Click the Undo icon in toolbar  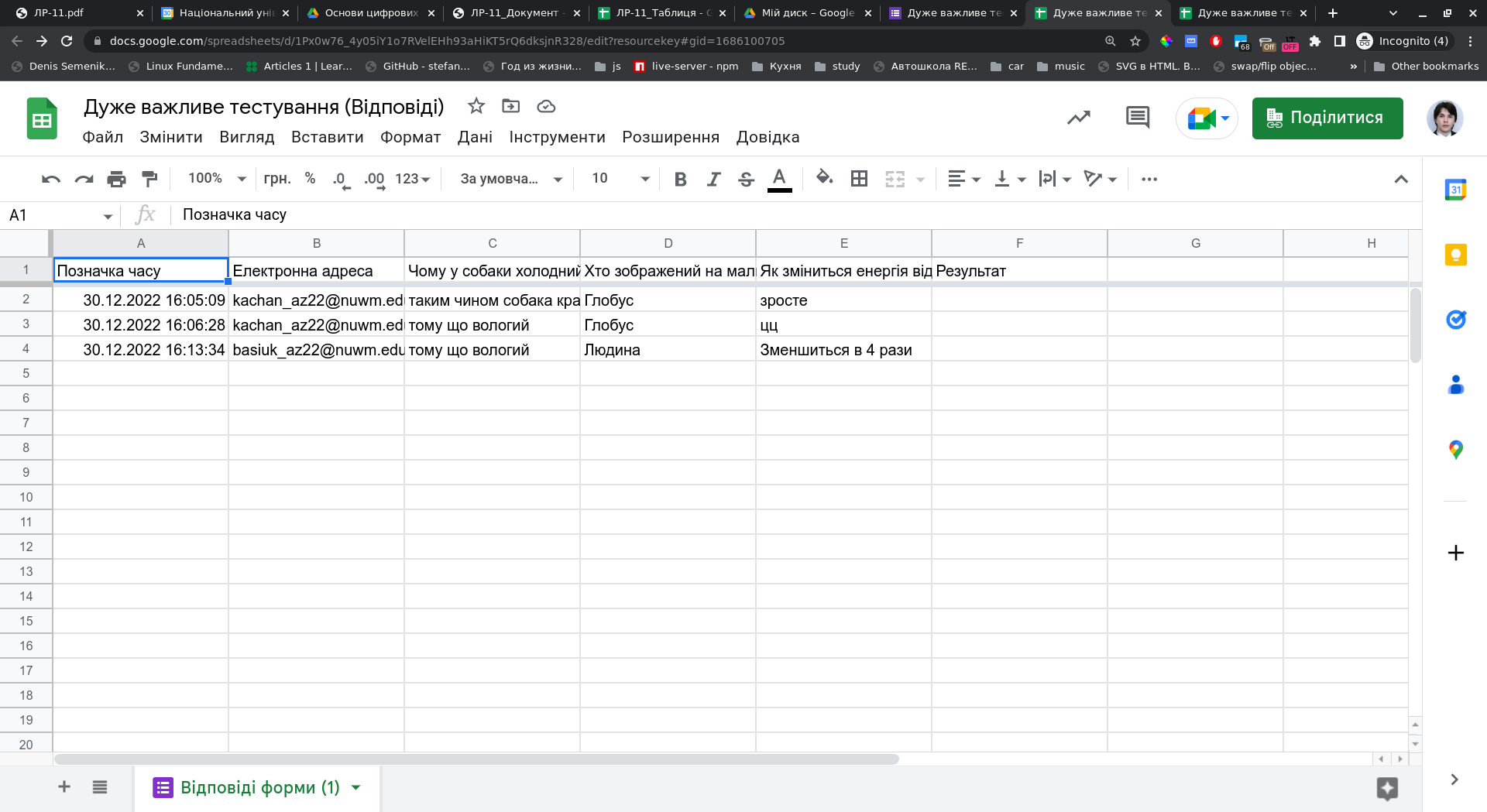pos(51,179)
